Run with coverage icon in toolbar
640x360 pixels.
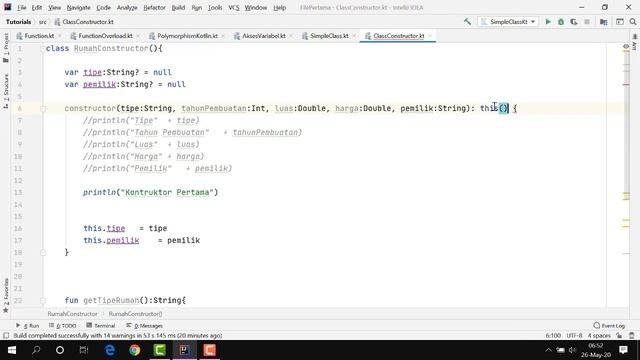point(574,22)
